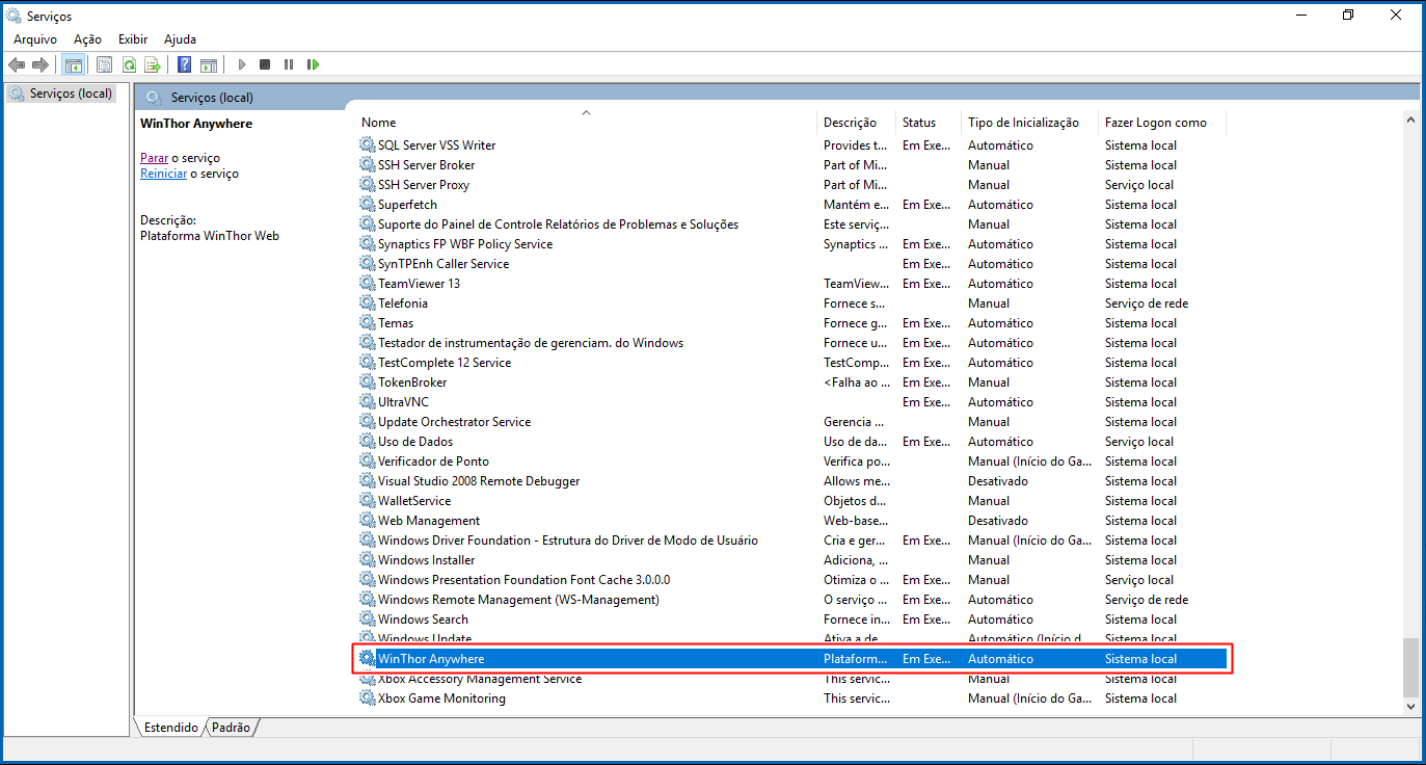Click the Stop Service square icon
The image size is (1426, 765).
265,65
